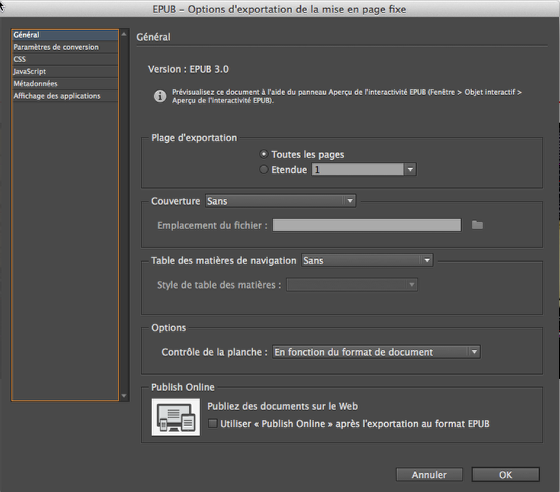Click the folder browse icon for cover file
Screen dimensions: 560x492
pos(477,225)
